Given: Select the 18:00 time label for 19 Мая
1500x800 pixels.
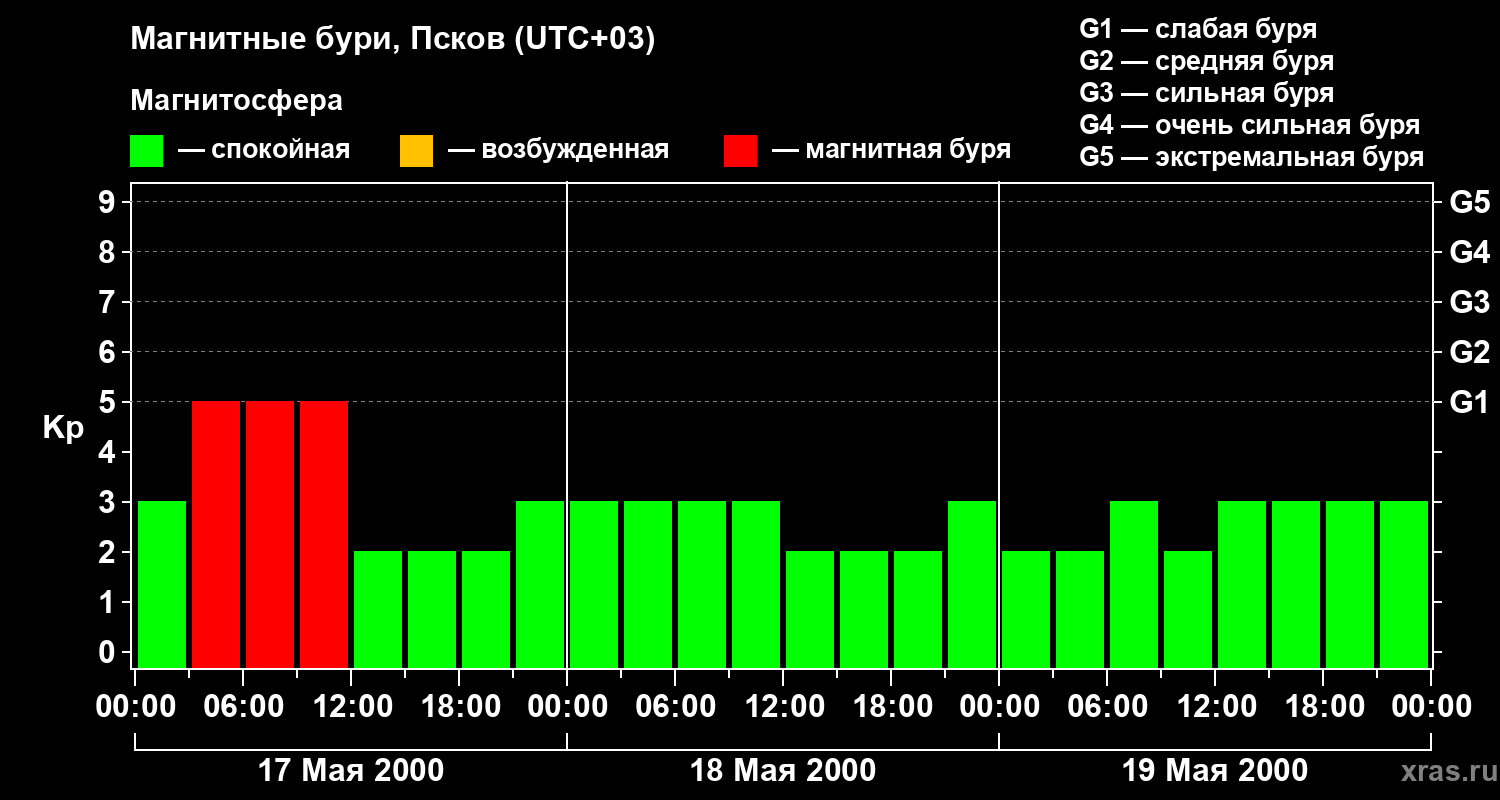Looking at the screenshot, I should point(1323,707).
